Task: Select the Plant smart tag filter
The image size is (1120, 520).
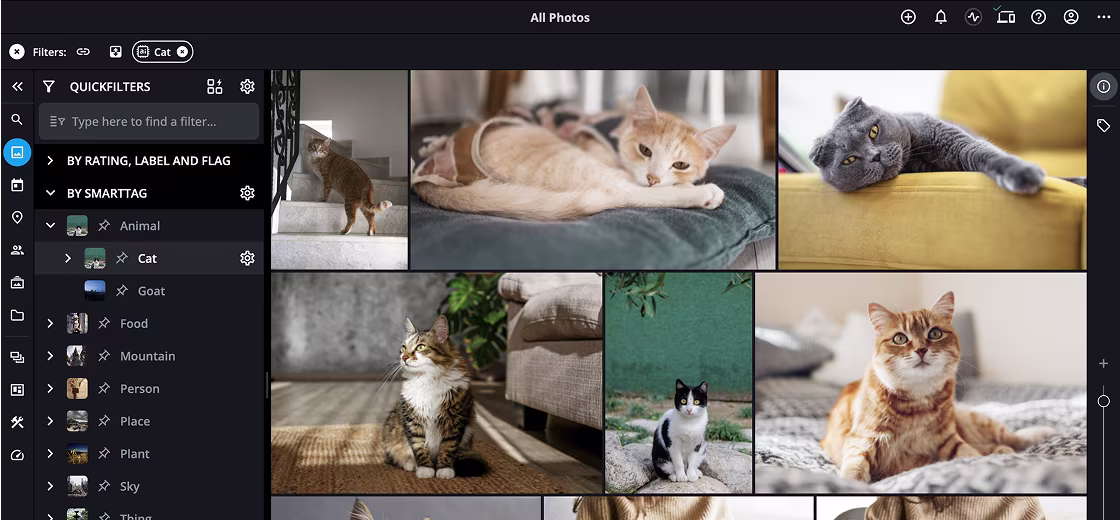Action: pyautogui.click(x=134, y=454)
